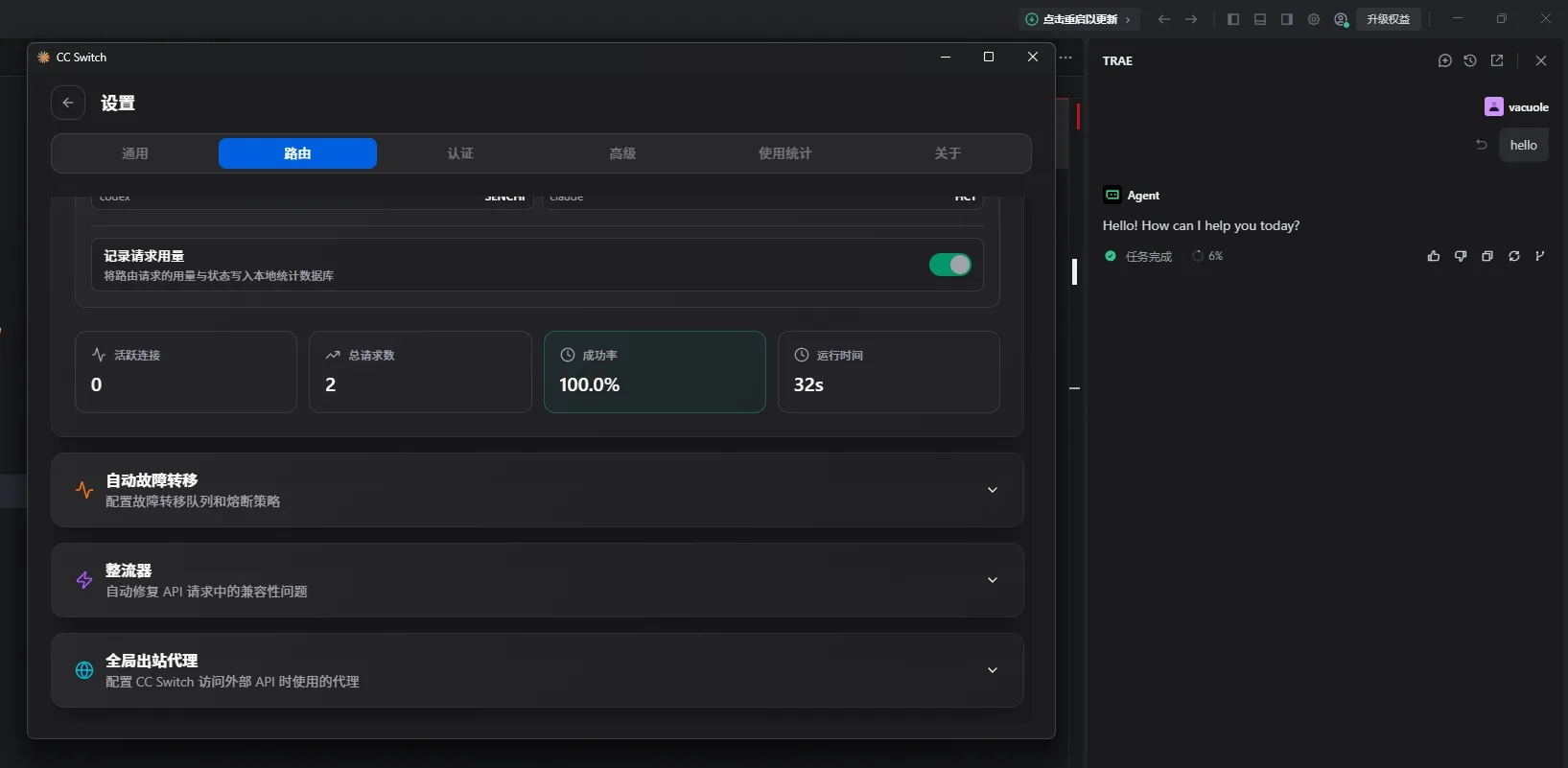Viewport: 1568px width, 768px height.
Task: Expand the 自动故障转移 section
Action: click(x=537, y=490)
